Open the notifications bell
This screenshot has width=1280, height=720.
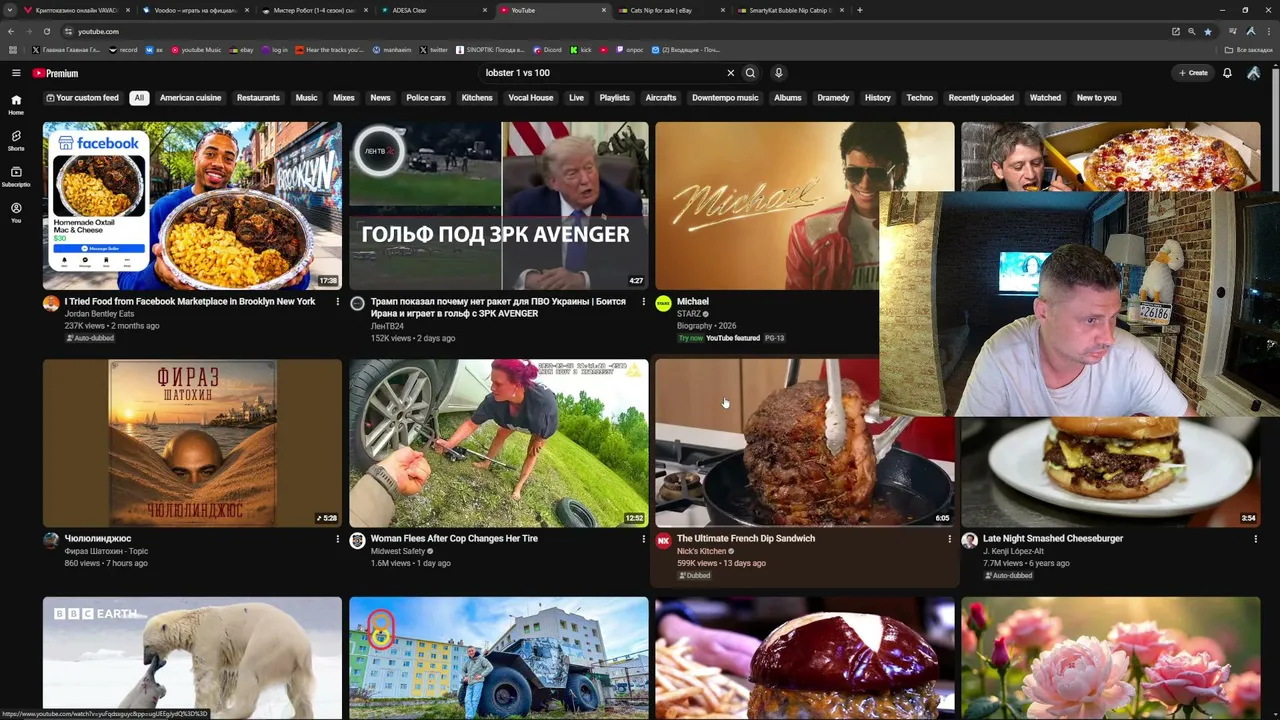pos(1227,73)
